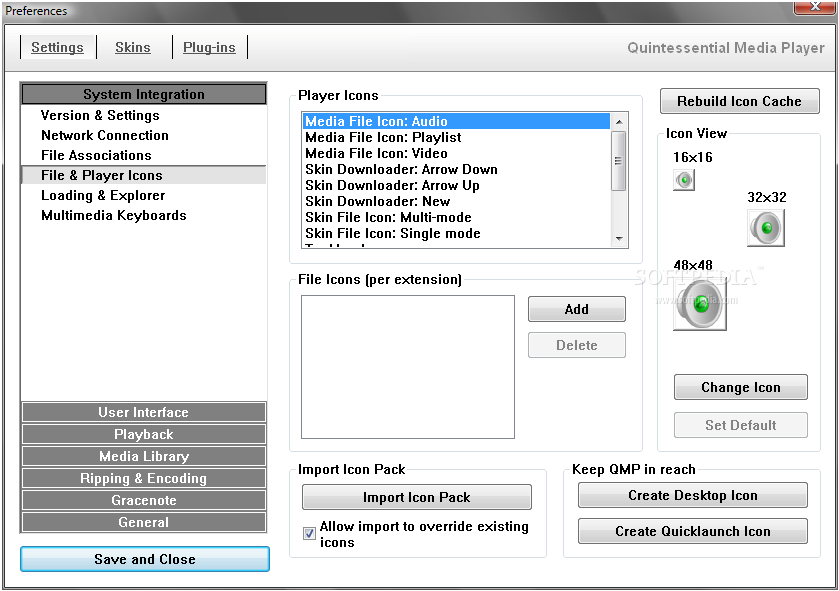Select Media File Icon: Video entry
Screen dimensions: 839x591
456,153
